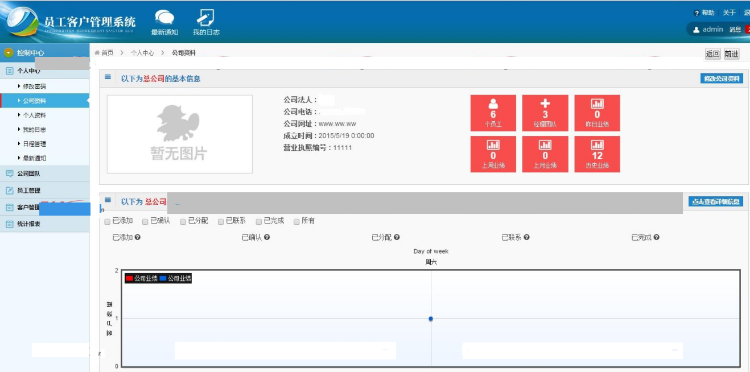Viewport: 750px width, 372px height.
Task: Open 统计报表 sidebar section
Action: [x=44, y=224]
